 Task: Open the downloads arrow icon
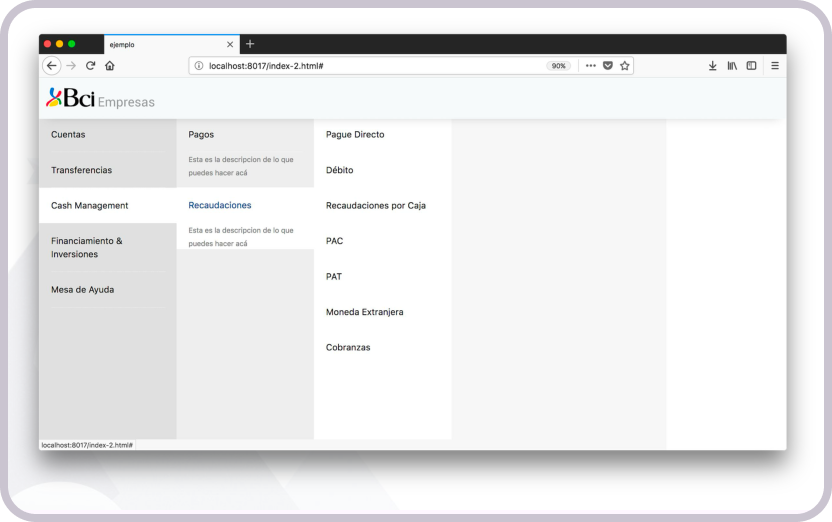point(713,66)
